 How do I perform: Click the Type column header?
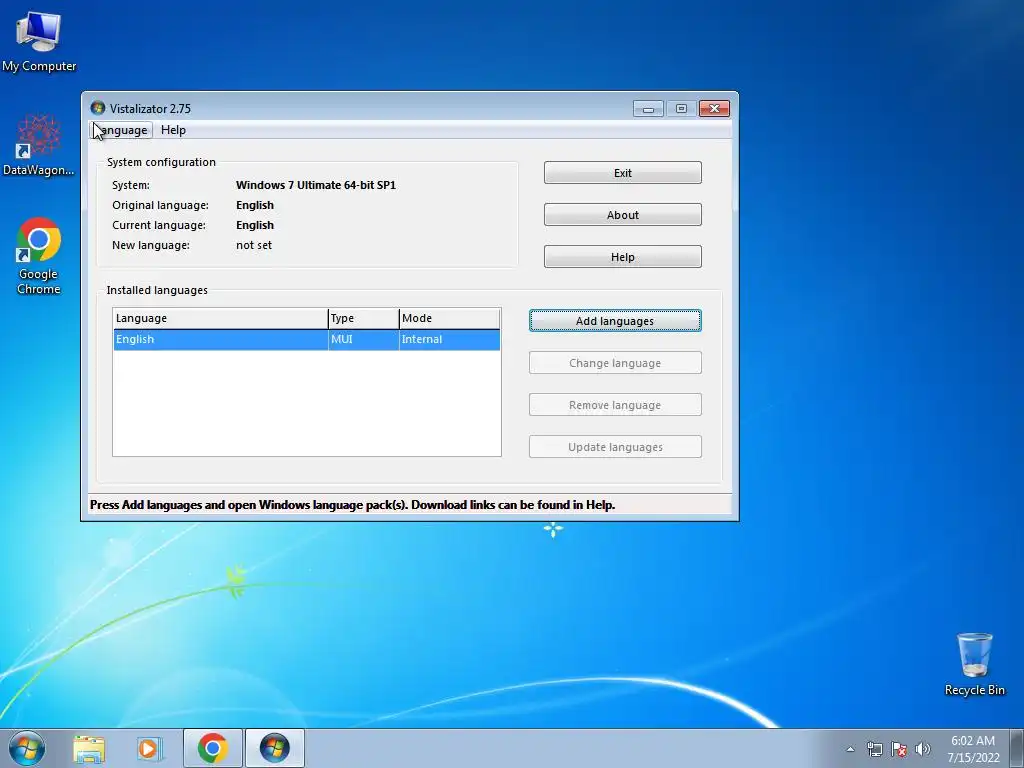point(363,318)
